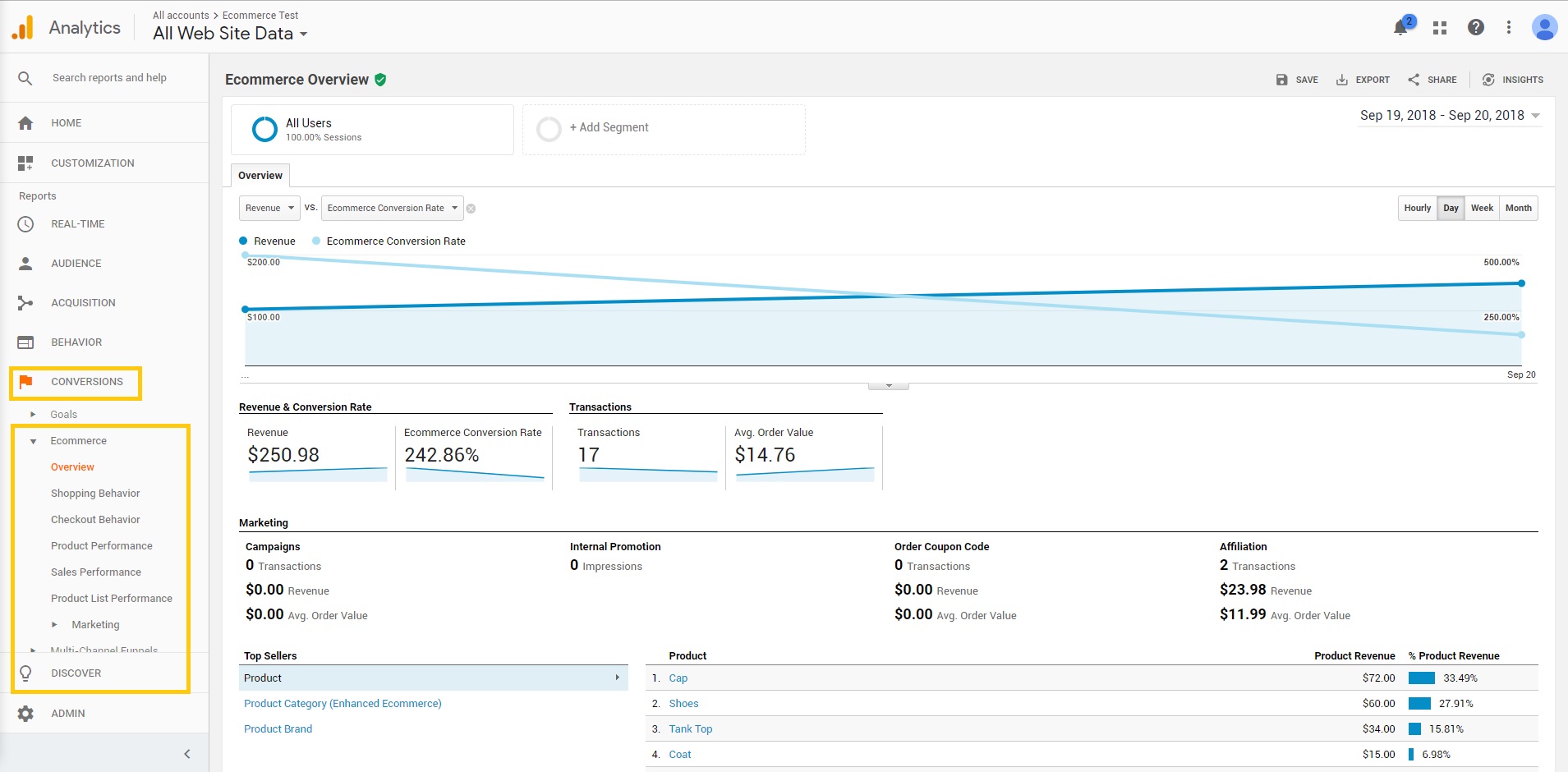The width and height of the screenshot is (1568, 772).
Task: Expand the Goals section
Action: (x=34, y=415)
